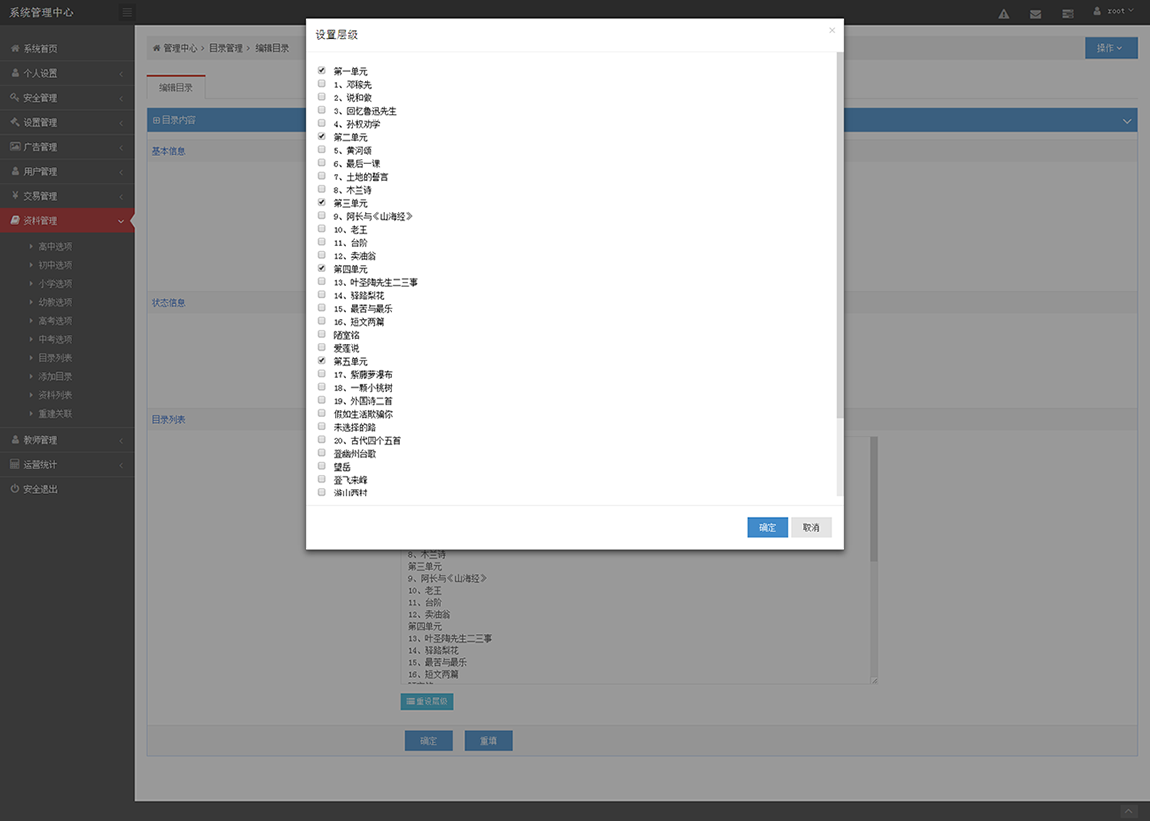The width and height of the screenshot is (1150, 821).
Task: Click the 广告管理 picture icon
Action: [x=15, y=147]
